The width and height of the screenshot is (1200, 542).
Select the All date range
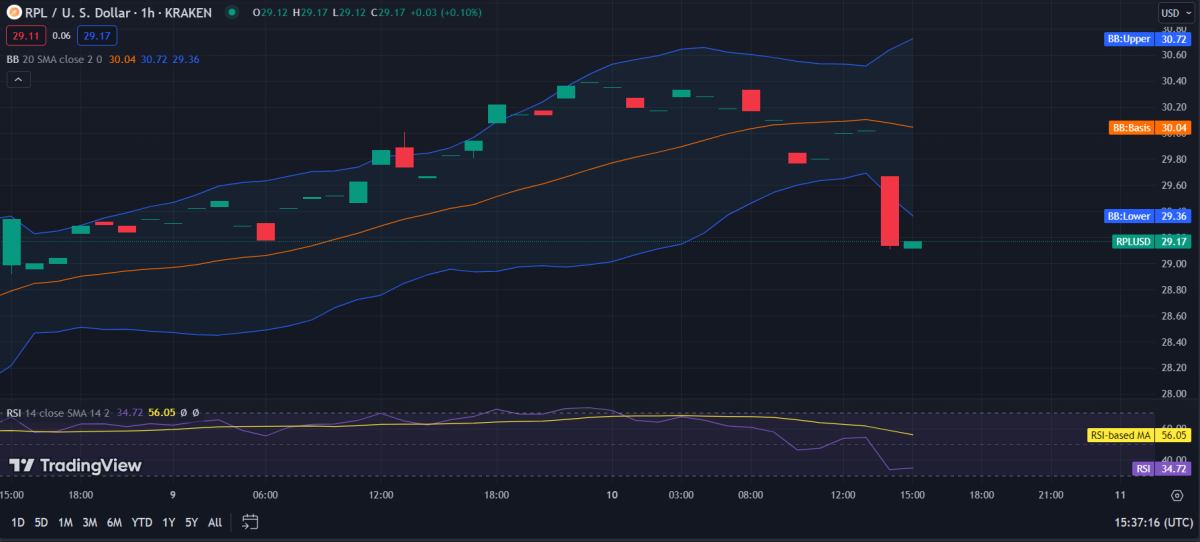click(x=215, y=522)
